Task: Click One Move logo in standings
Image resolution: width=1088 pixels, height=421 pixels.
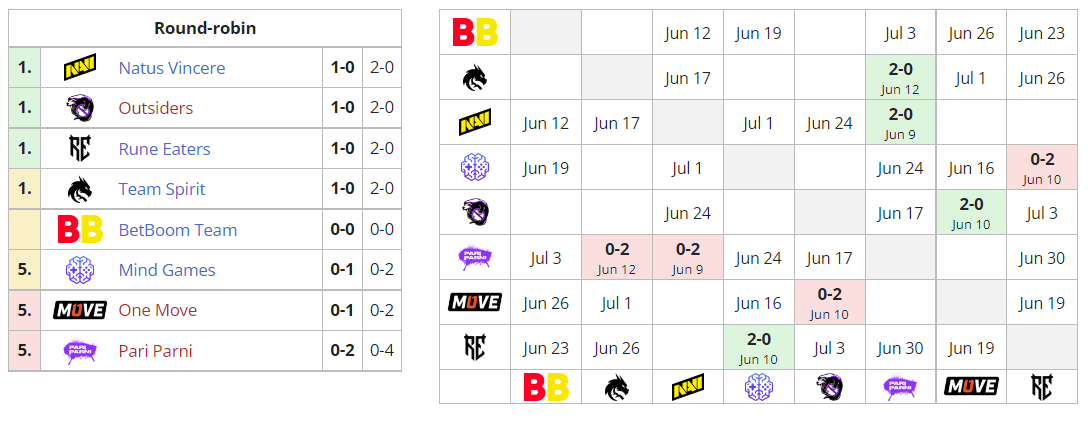Action: [79, 310]
